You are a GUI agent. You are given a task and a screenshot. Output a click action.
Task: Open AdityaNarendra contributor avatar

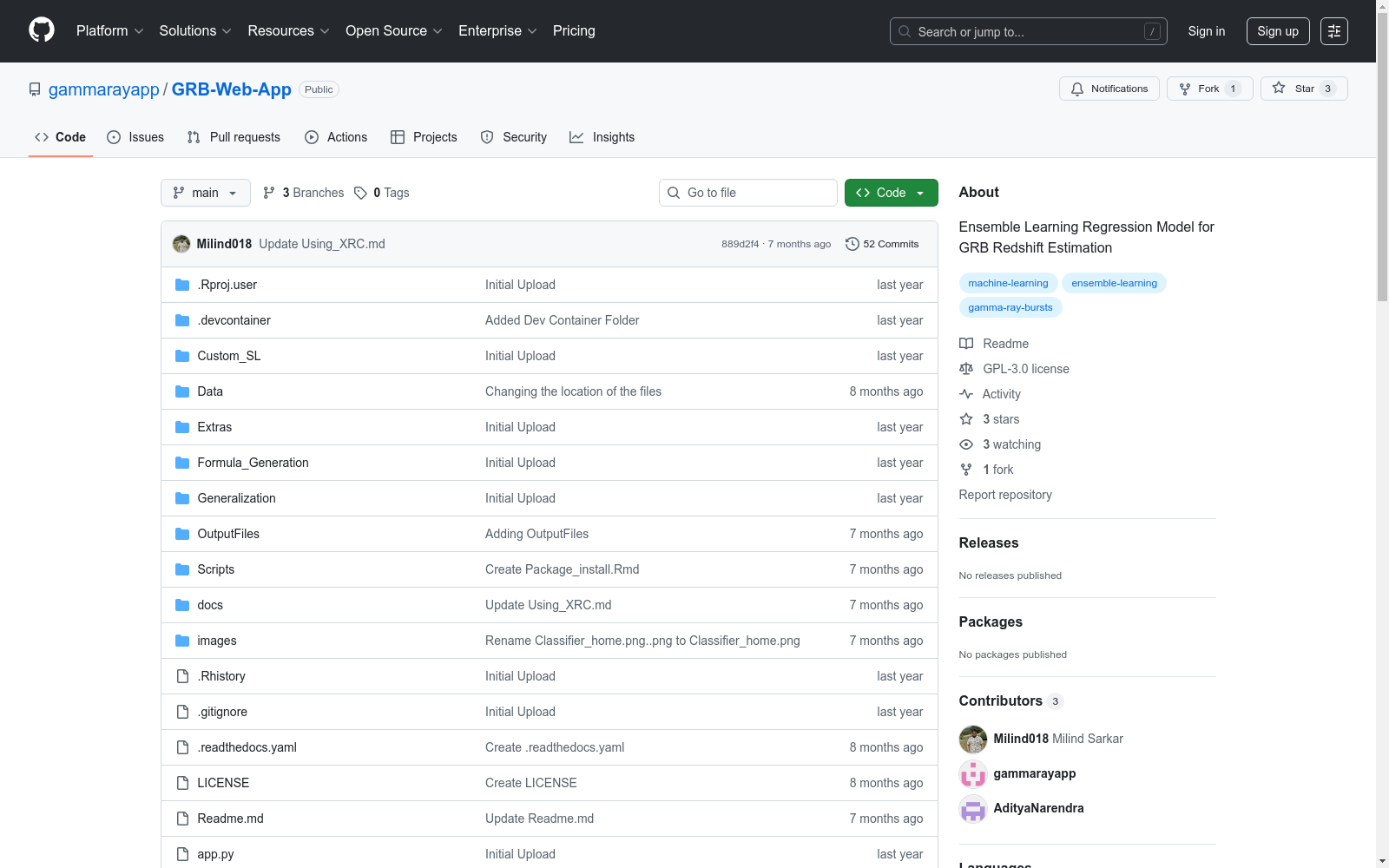tap(973, 808)
